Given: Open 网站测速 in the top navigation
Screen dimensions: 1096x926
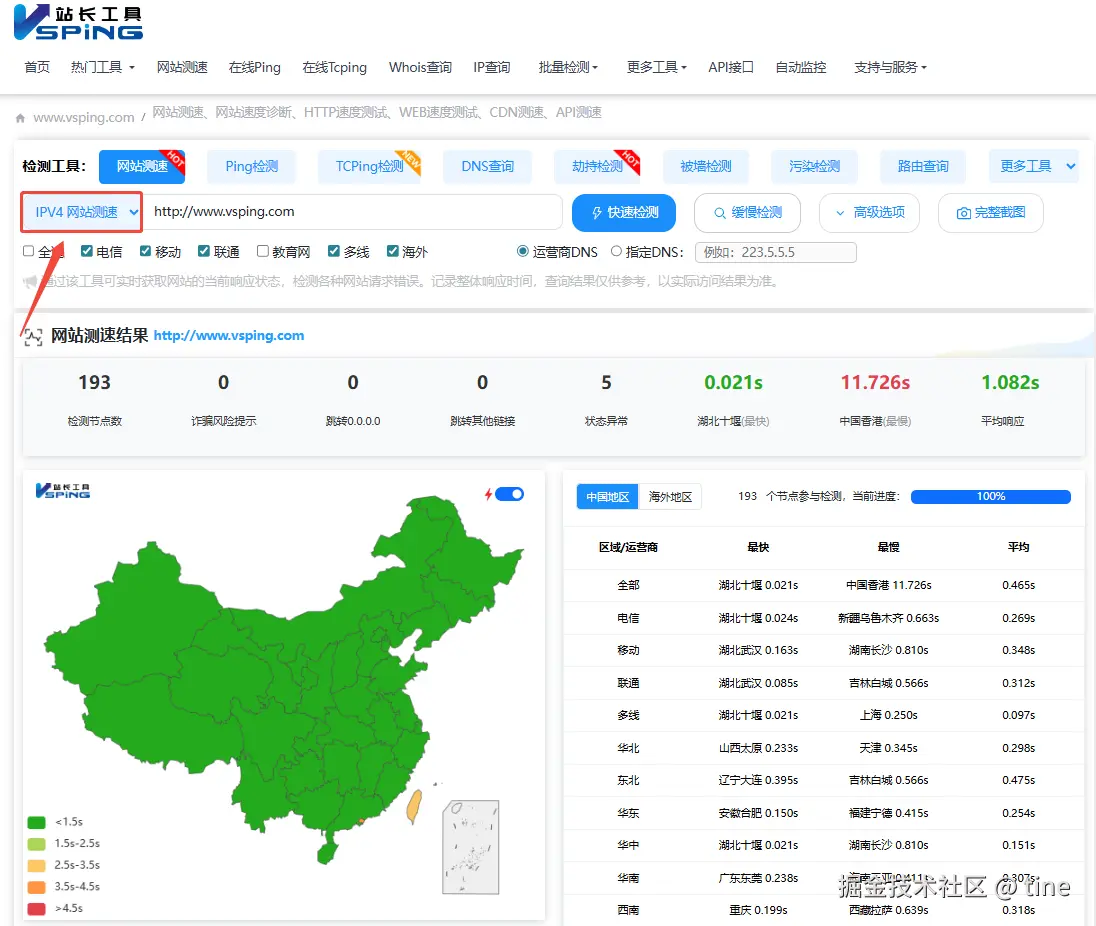Looking at the screenshot, I should pos(182,68).
